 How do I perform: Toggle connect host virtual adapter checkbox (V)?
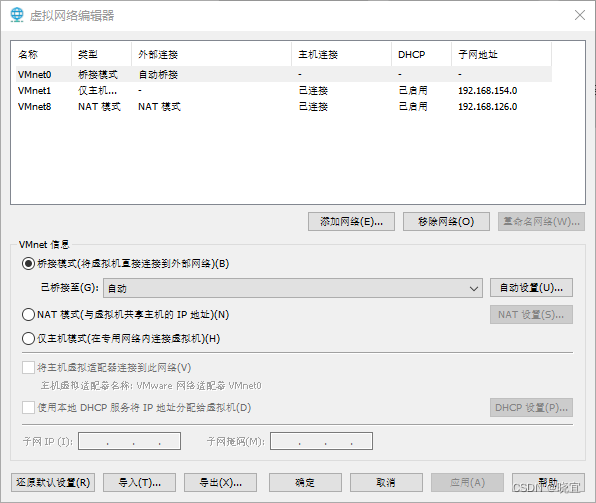[29, 368]
